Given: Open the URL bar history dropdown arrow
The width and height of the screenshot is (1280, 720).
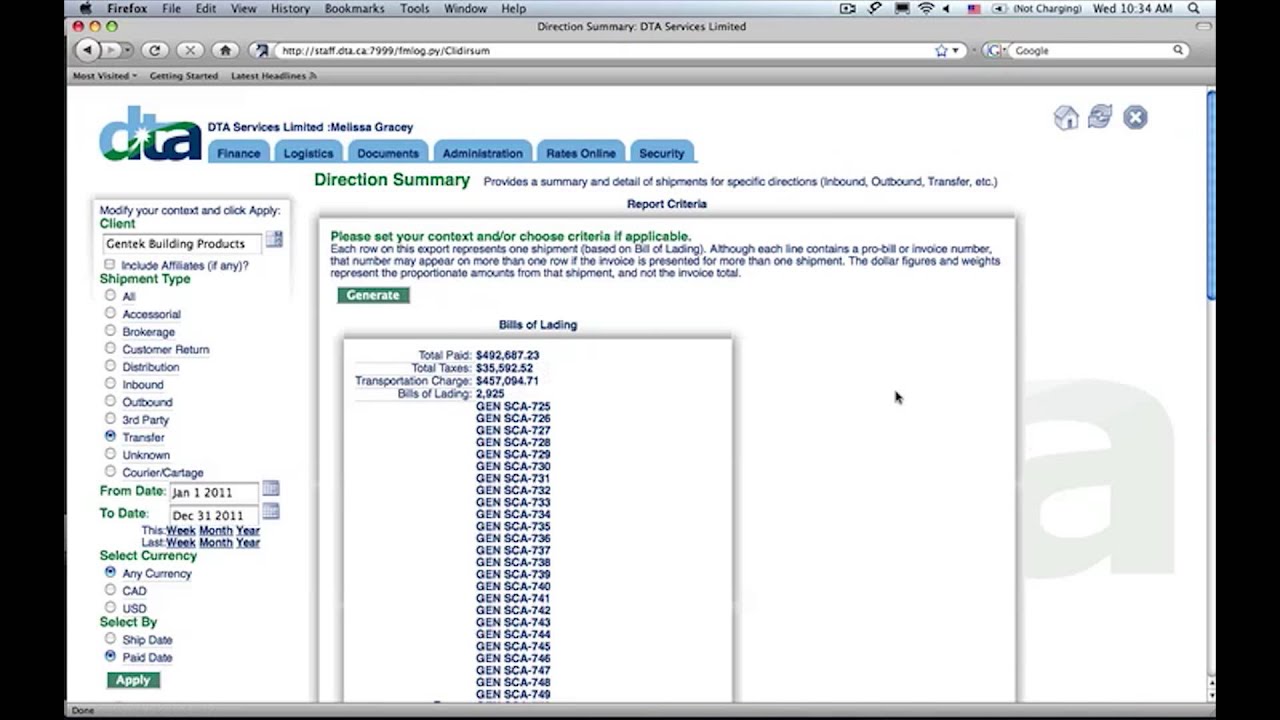Looking at the screenshot, I should click(955, 50).
